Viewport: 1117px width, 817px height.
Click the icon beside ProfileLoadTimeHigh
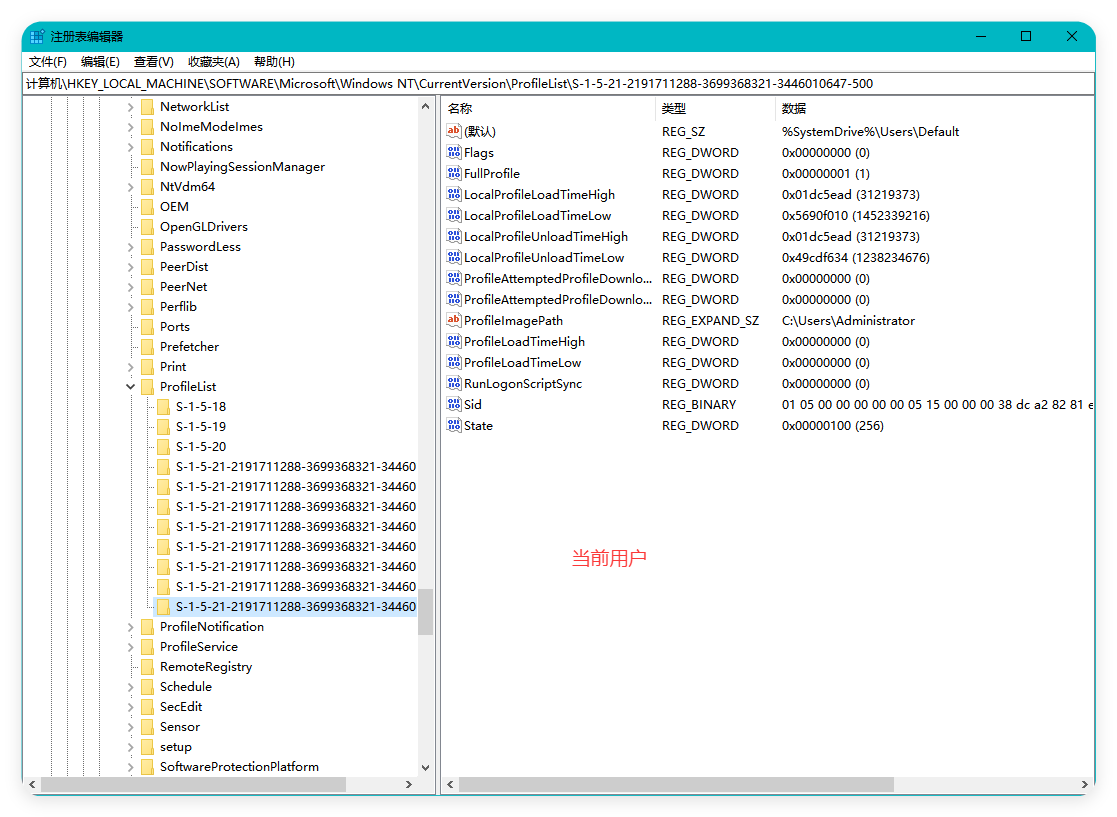[x=454, y=341]
